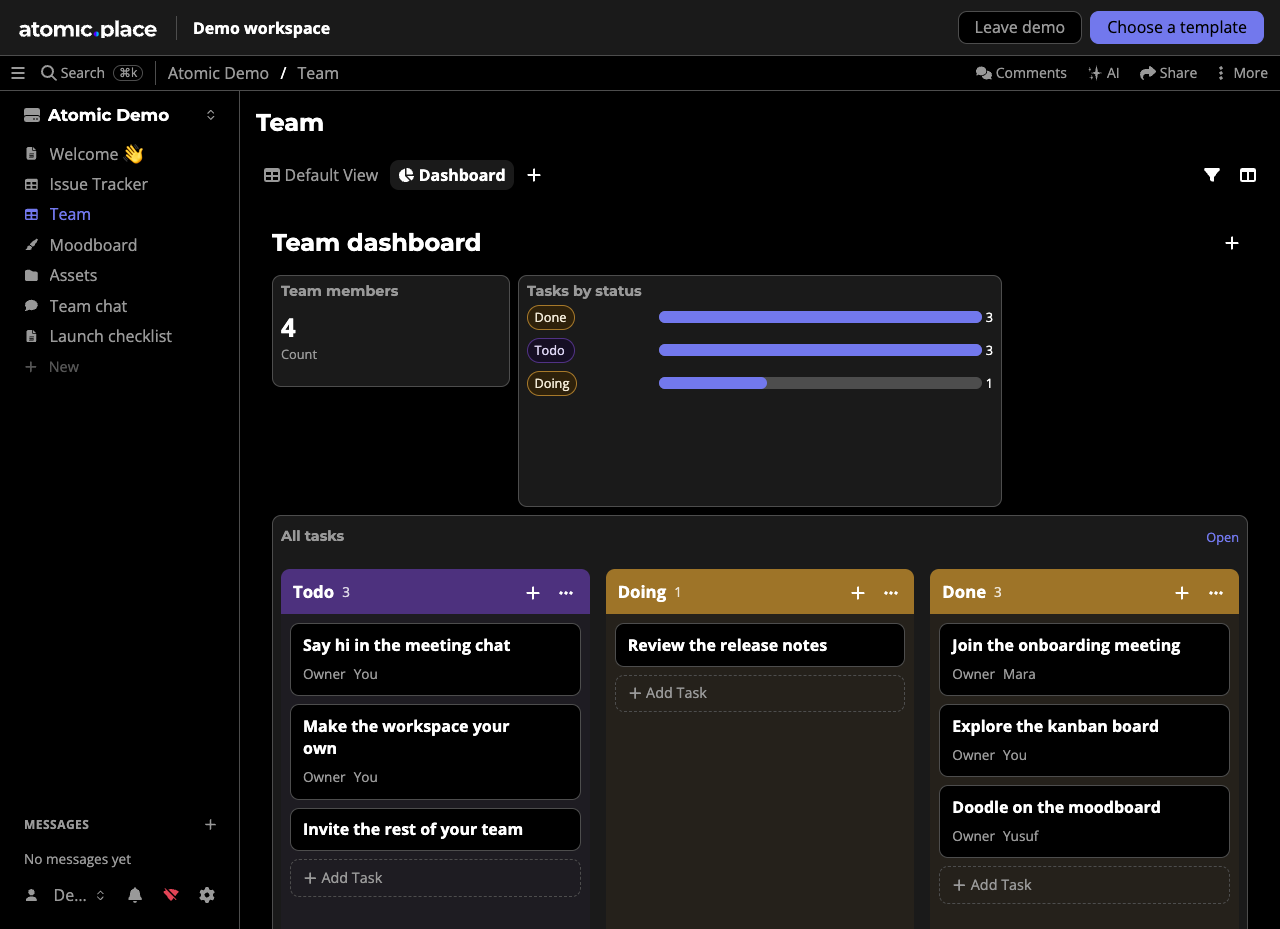Add a dashboard widget with plus icon
The height and width of the screenshot is (929, 1280).
(1232, 243)
